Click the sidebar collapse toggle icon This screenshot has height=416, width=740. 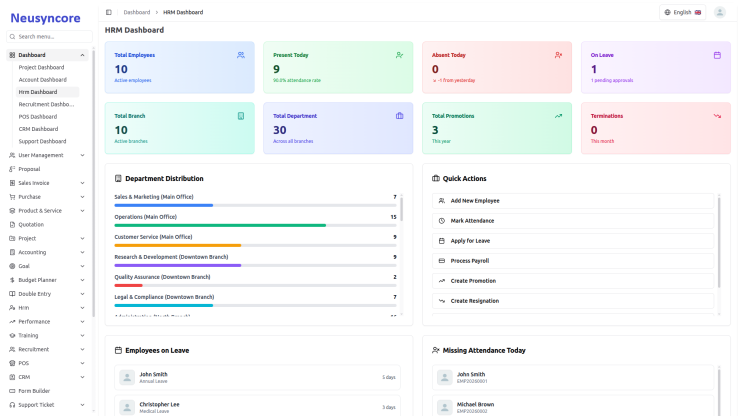[x=109, y=12]
